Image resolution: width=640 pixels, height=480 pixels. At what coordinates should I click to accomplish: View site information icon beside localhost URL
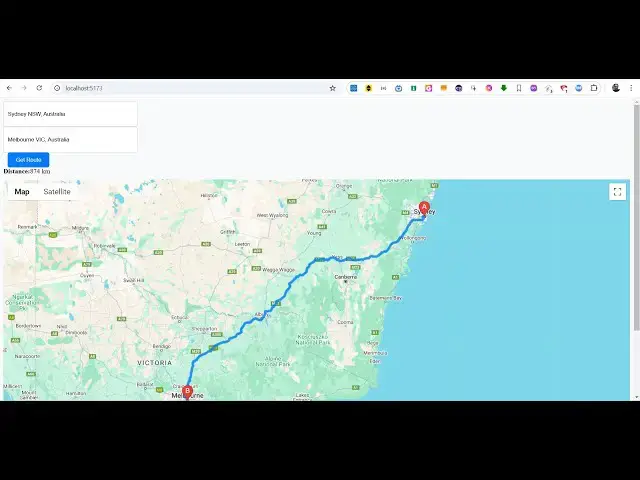pyautogui.click(x=57, y=88)
